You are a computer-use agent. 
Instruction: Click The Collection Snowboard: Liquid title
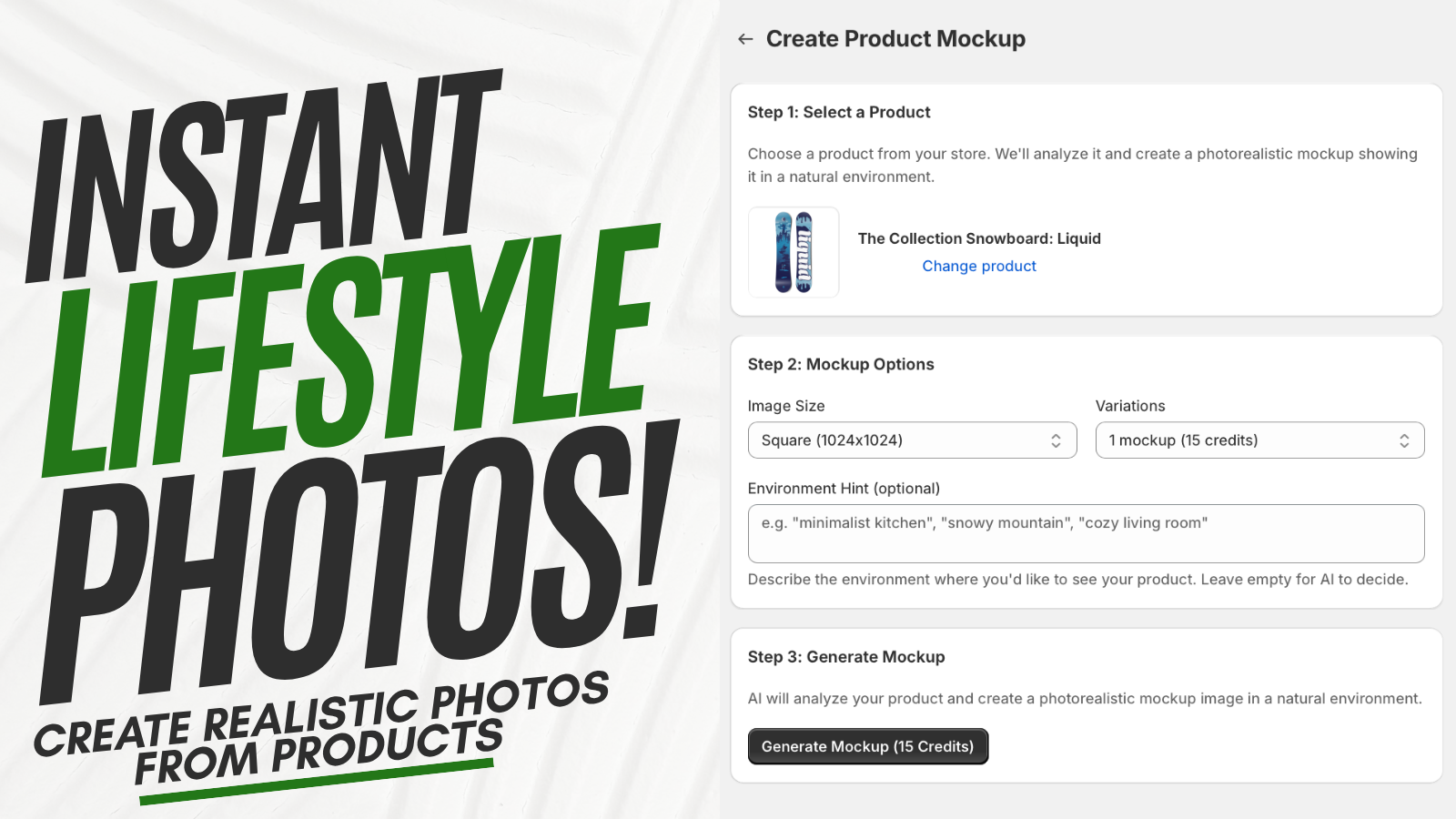click(x=979, y=238)
